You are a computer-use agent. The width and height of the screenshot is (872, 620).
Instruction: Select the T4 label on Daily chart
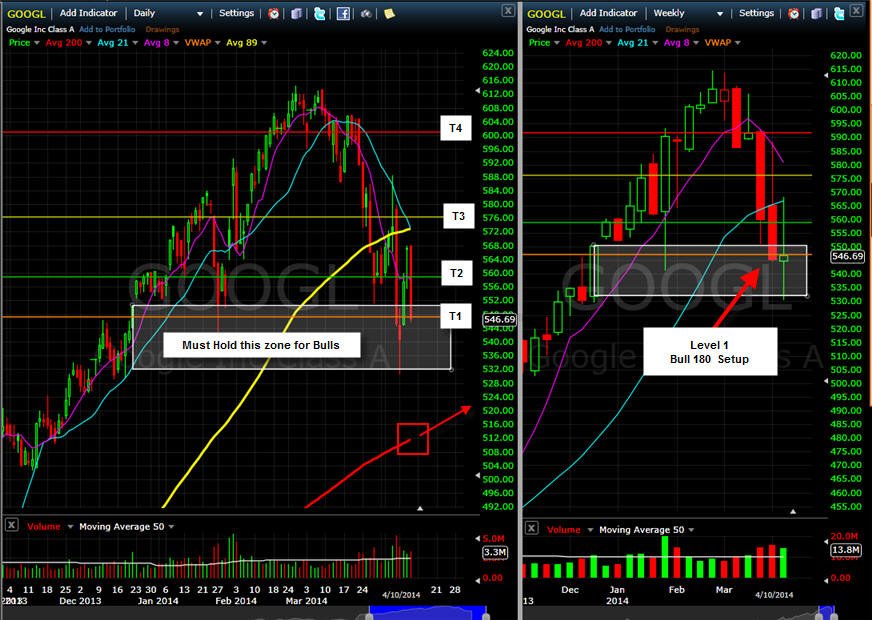coord(456,128)
